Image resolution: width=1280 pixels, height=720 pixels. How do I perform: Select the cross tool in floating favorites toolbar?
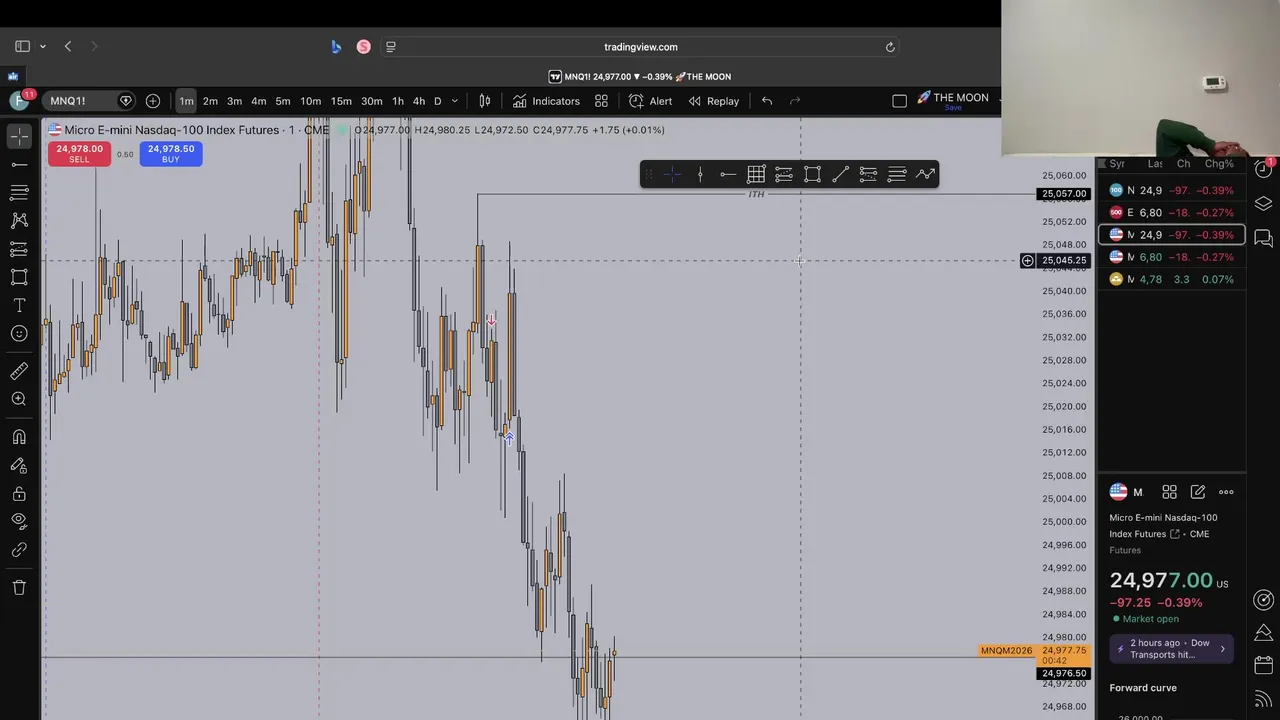click(x=673, y=175)
